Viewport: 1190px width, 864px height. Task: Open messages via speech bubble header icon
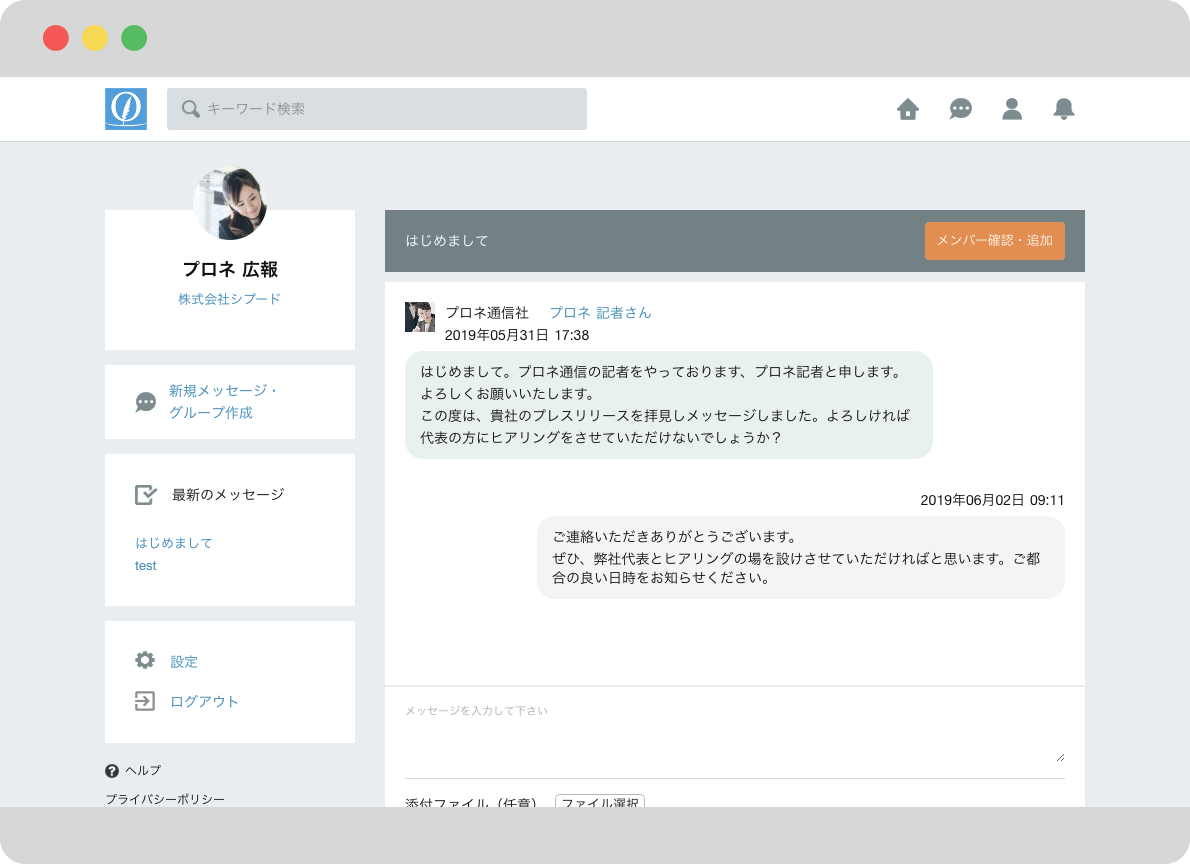pos(960,109)
